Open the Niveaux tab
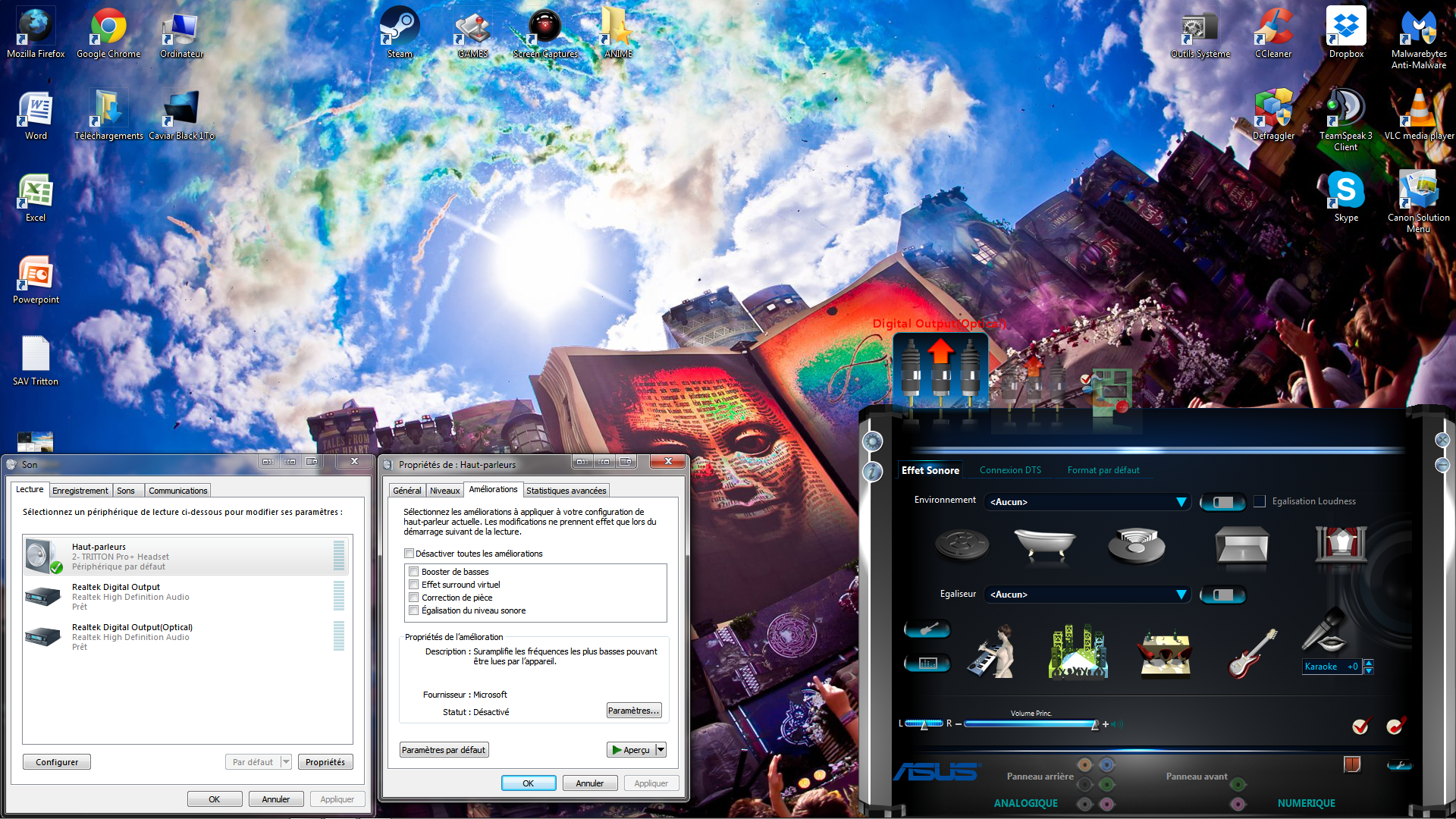1456x819 pixels. [444, 491]
